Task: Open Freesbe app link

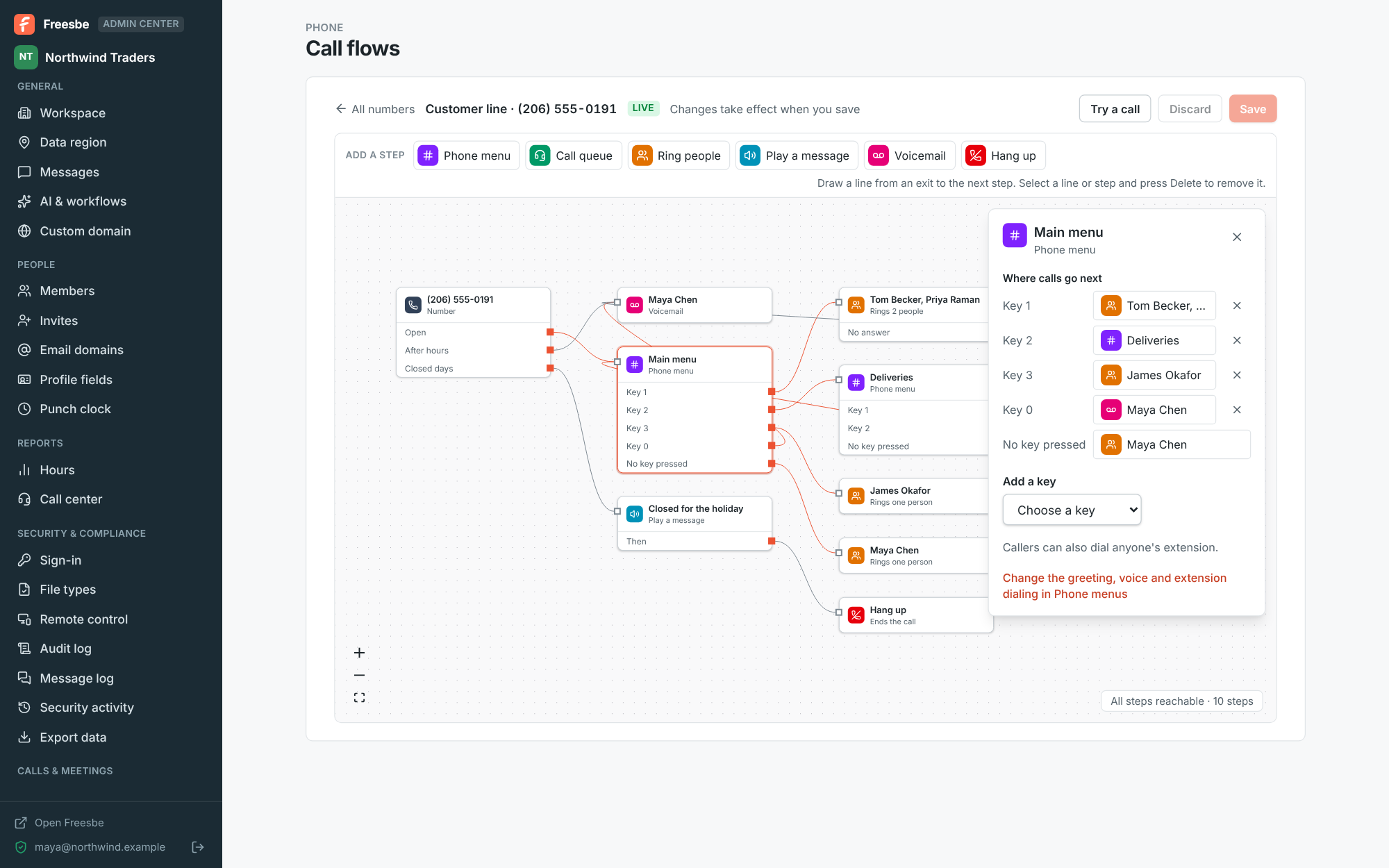Action: [x=60, y=822]
